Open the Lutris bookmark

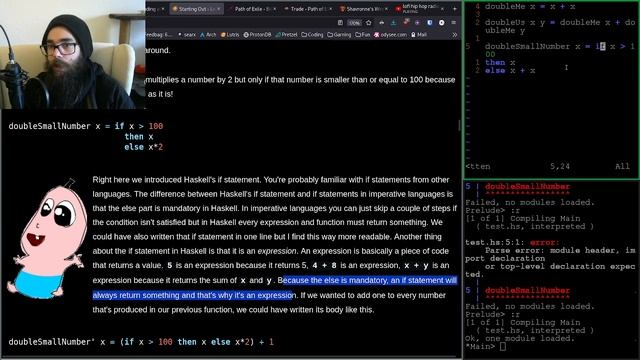[230, 35]
